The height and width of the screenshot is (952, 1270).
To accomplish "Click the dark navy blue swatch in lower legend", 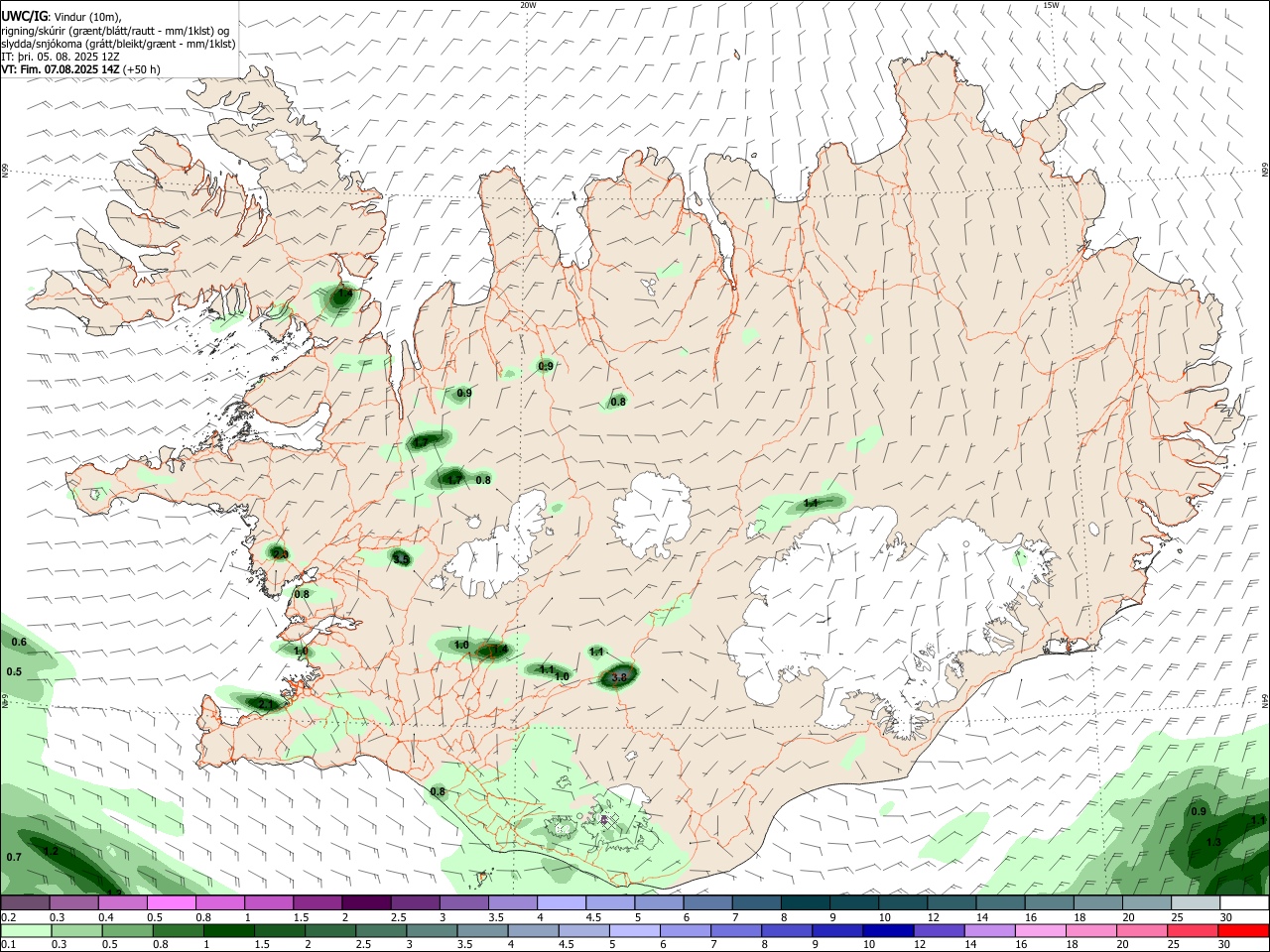I will [886, 931].
